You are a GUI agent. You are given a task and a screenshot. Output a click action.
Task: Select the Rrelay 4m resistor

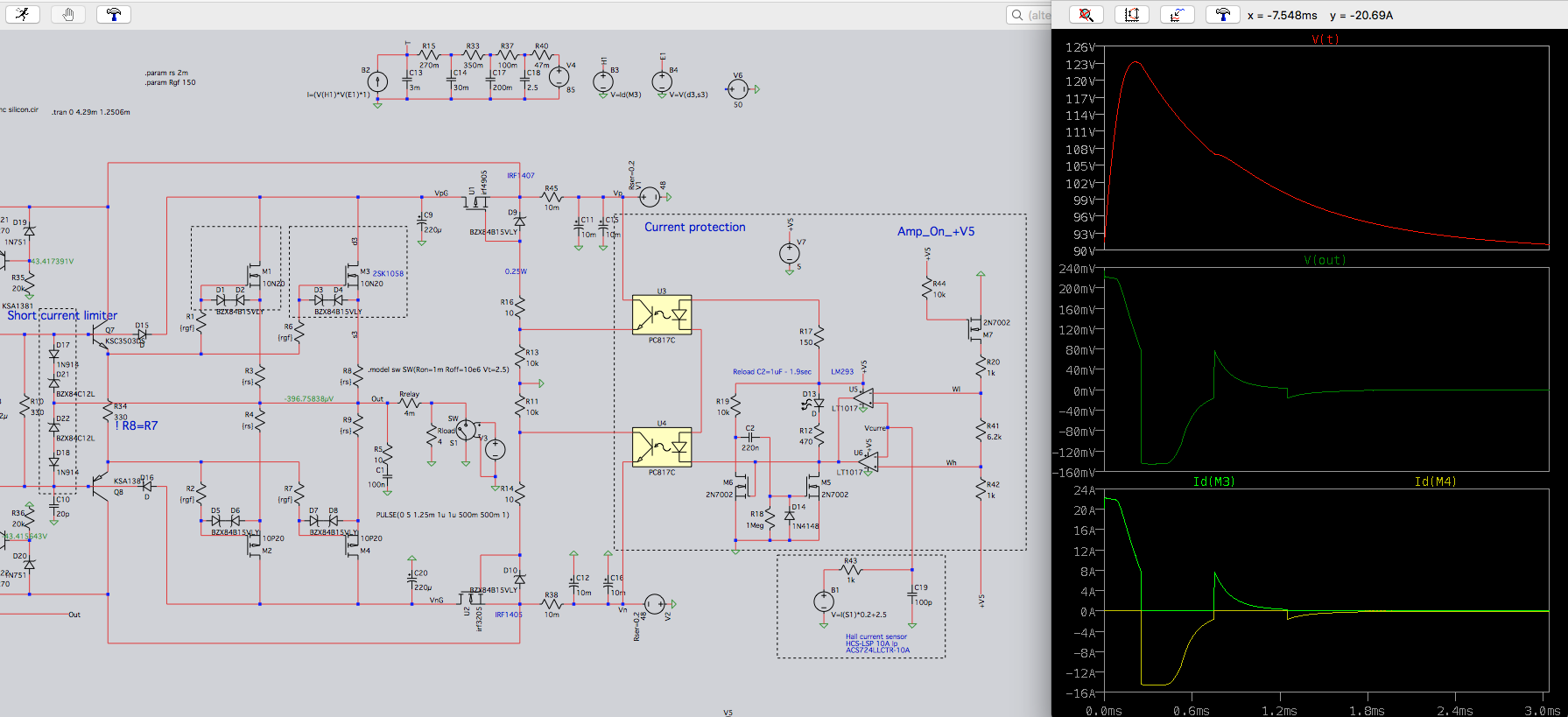pos(409,403)
